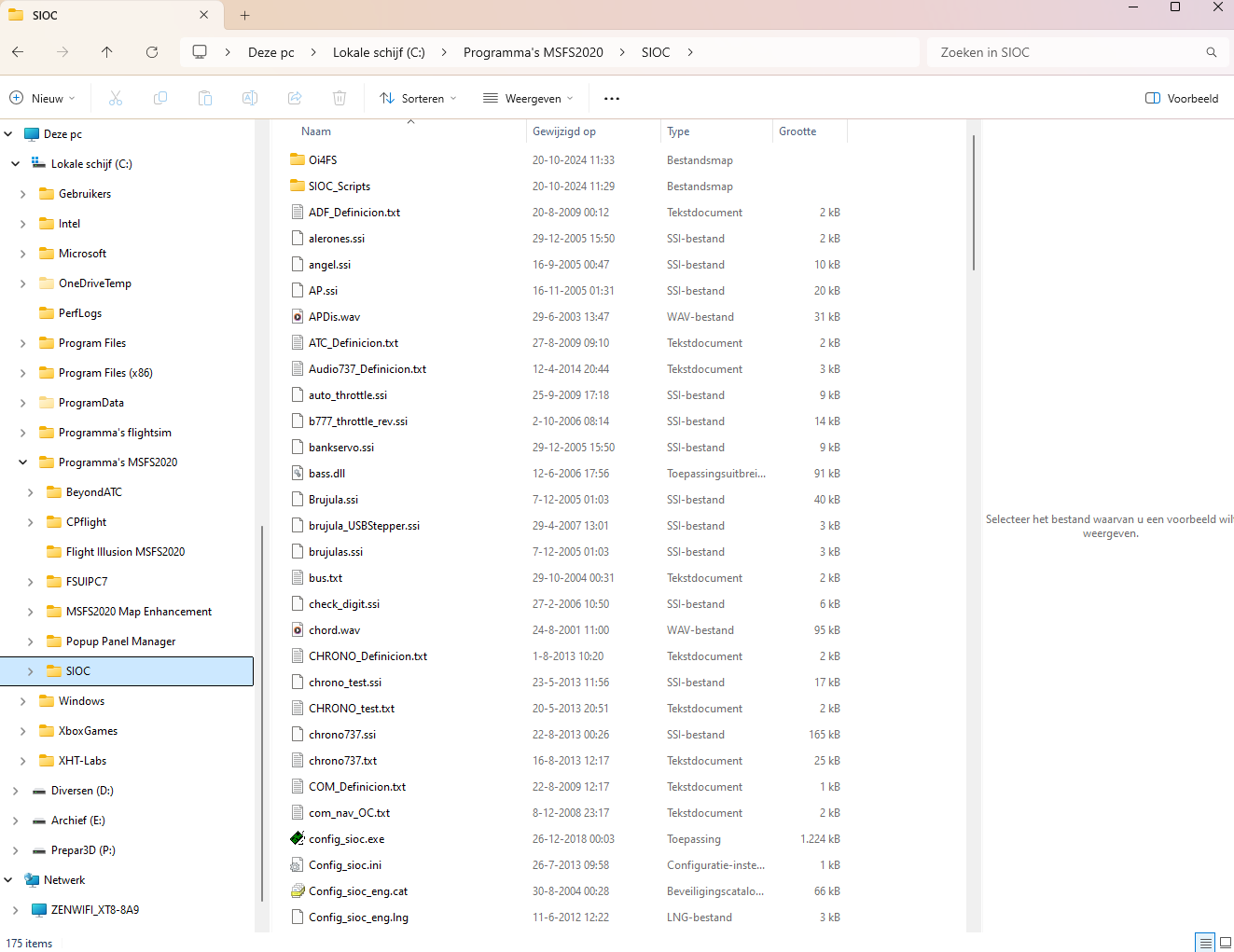
Task: Click the search magnifier icon
Action: (1211, 52)
